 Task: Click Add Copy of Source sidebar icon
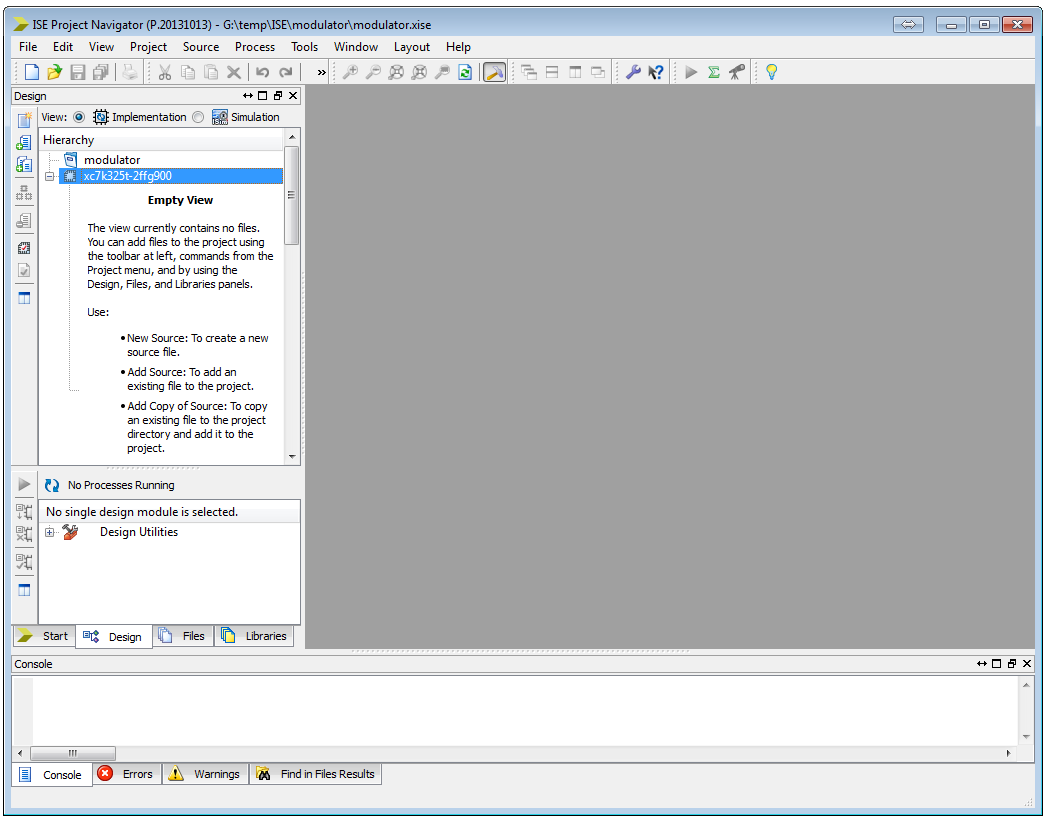[x=24, y=164]
